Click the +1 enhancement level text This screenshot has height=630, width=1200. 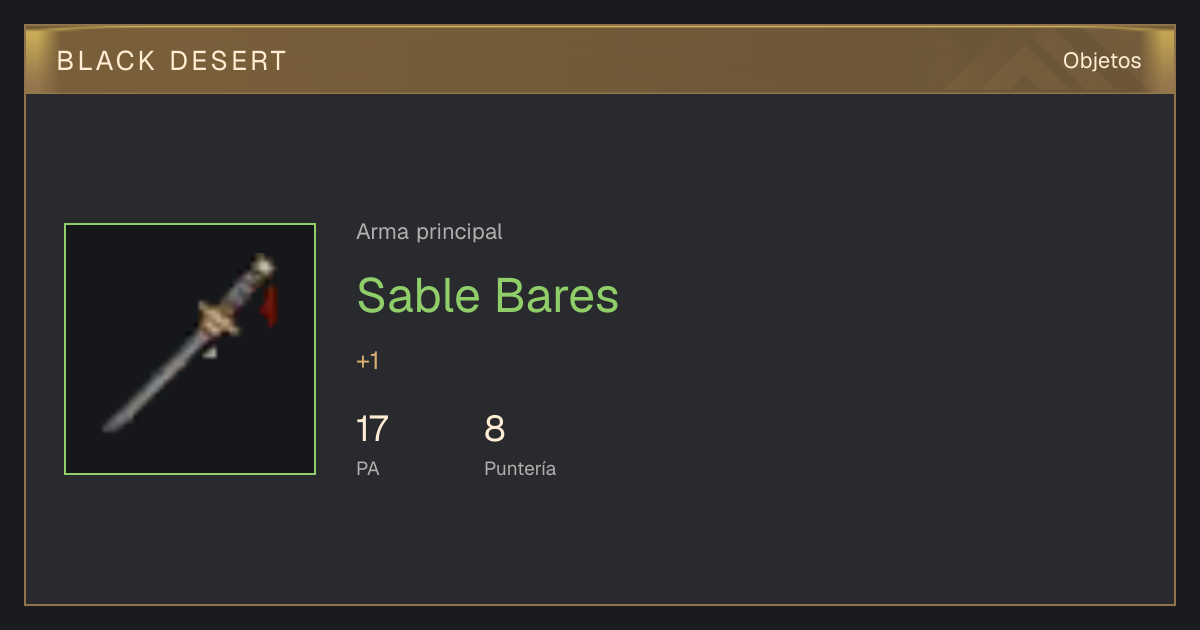click(368, 361)
